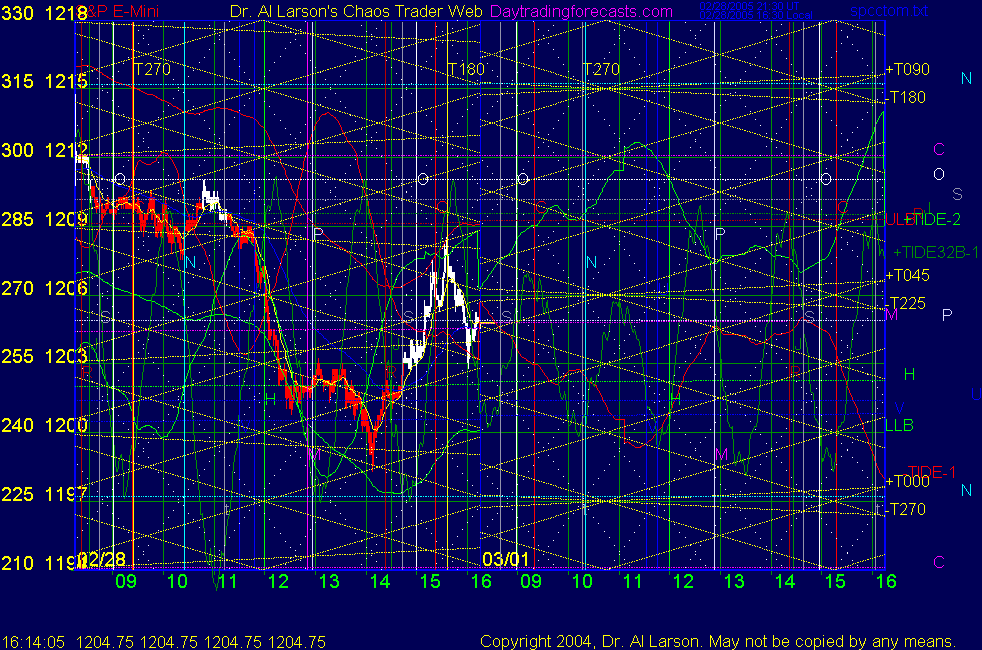Click the bright green "+TIDE-2" label
The image size is (982, 650).
click(933, 219)
